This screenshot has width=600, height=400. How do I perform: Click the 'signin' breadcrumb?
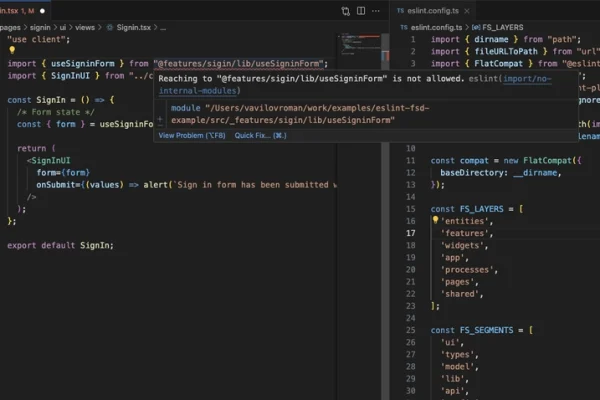click(40, 28)
